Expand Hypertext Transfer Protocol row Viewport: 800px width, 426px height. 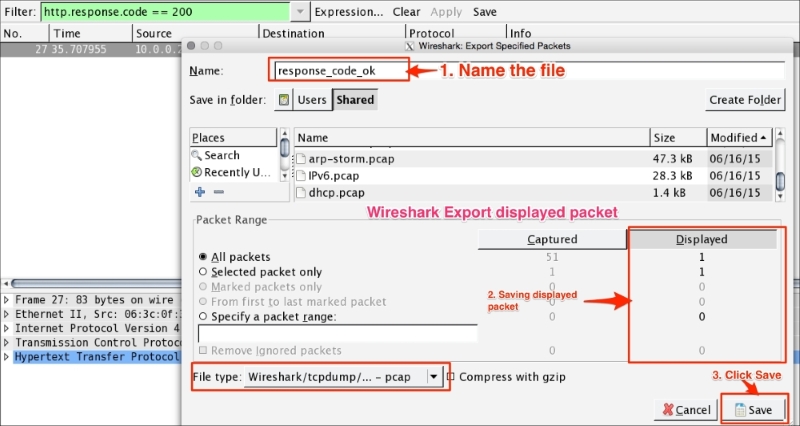click(x=6, y=357)
